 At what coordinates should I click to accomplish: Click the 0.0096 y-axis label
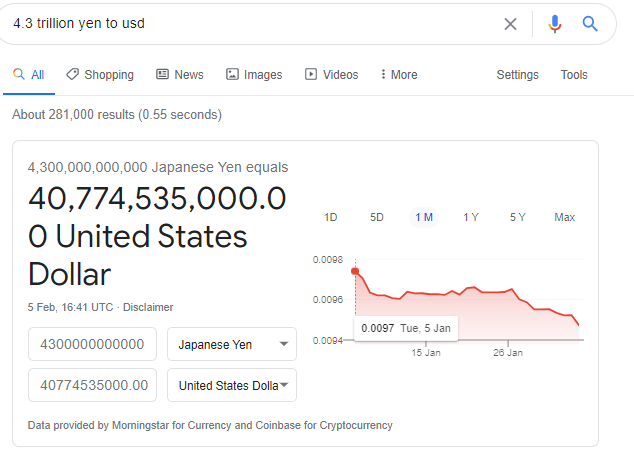328,300
